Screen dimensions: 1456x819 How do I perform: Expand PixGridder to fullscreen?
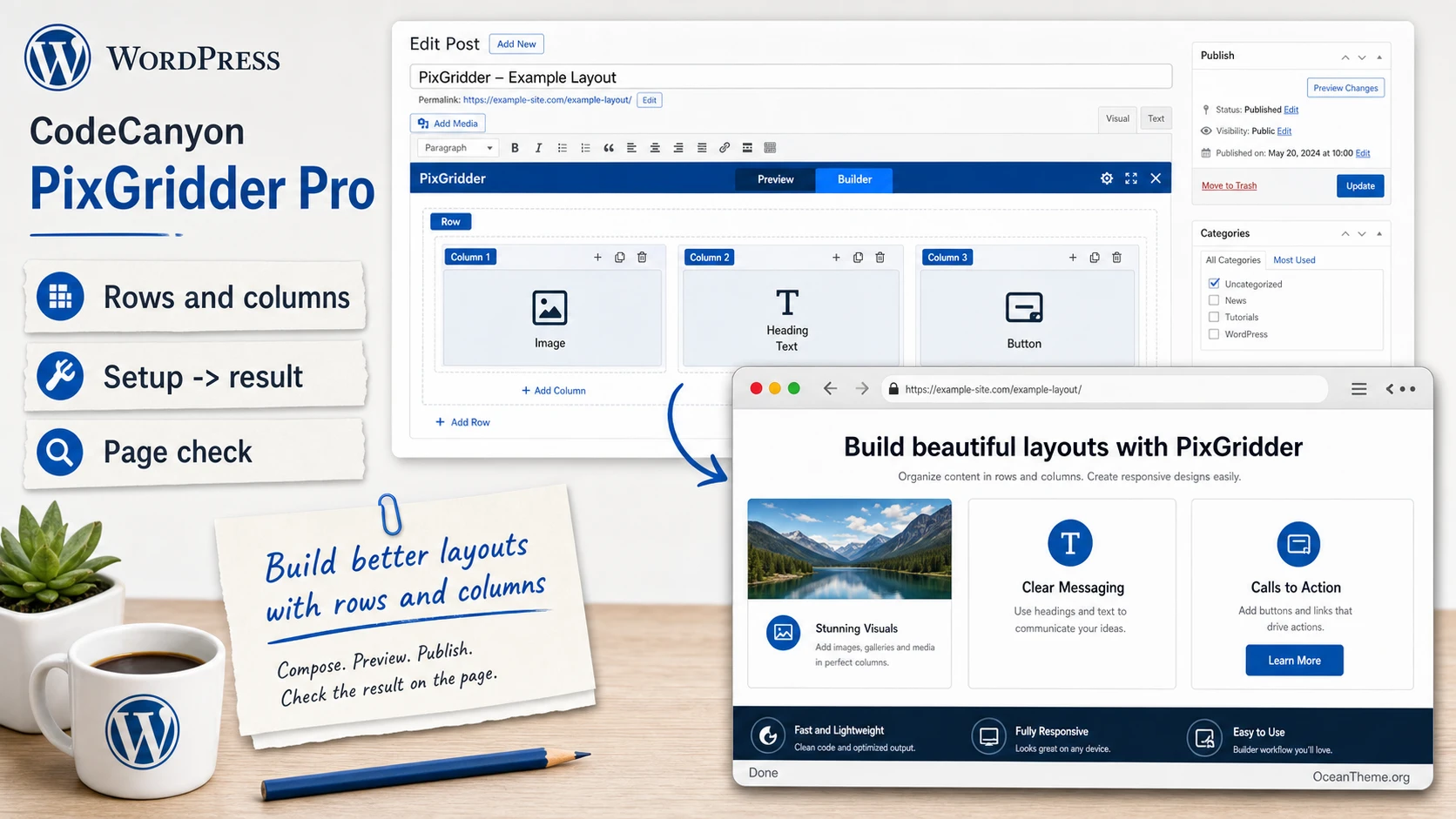1131,178
